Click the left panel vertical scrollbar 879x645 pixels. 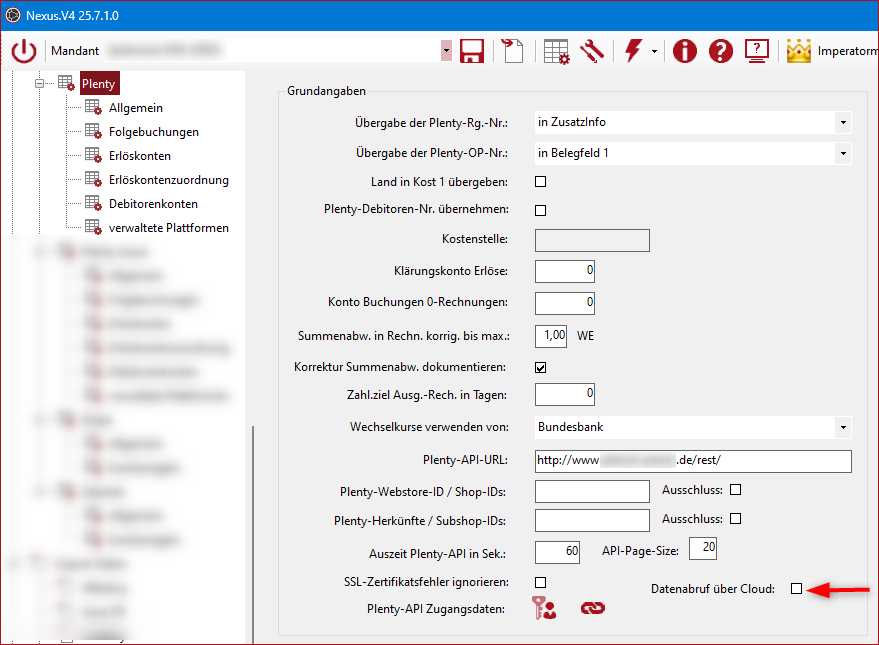click(253, 535)
